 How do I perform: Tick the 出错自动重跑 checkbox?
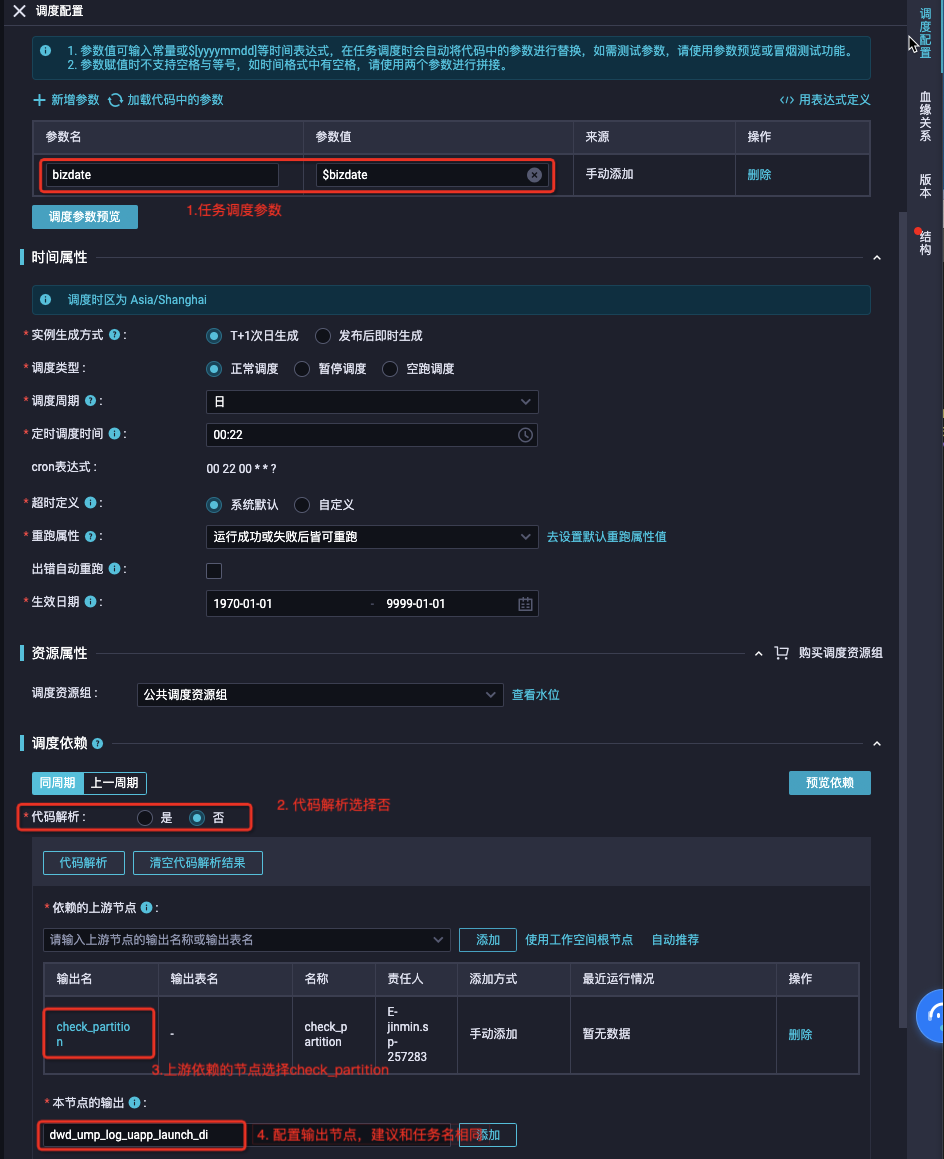tap(214, 571)
